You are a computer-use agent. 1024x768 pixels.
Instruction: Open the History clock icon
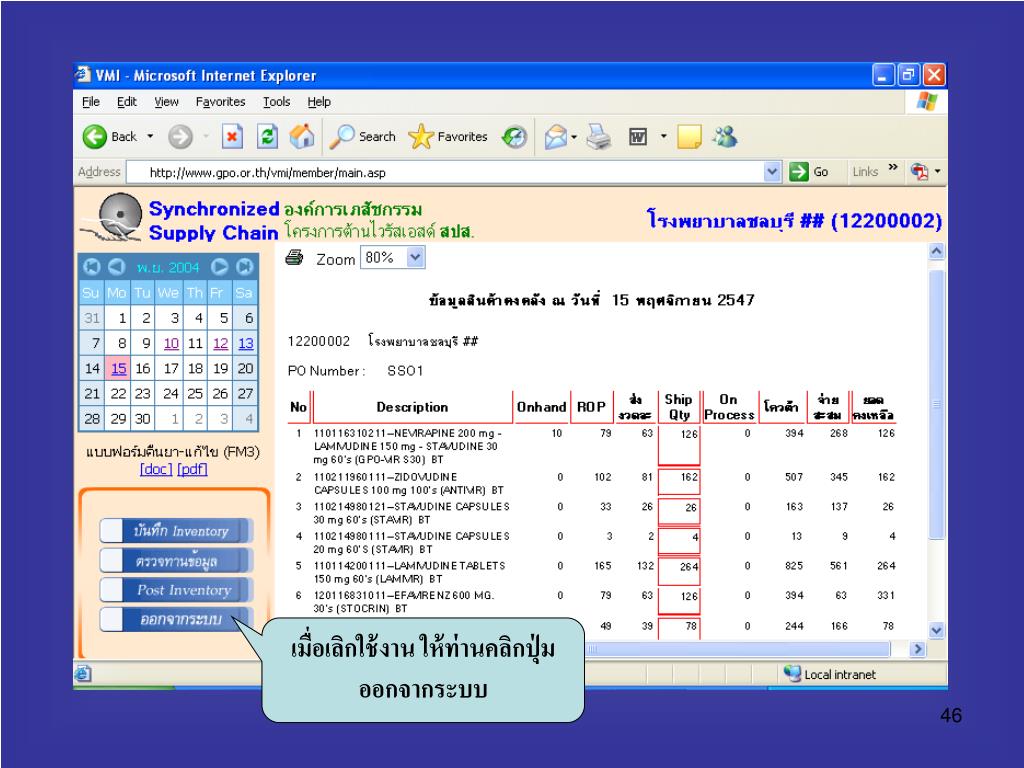[515, 136]
